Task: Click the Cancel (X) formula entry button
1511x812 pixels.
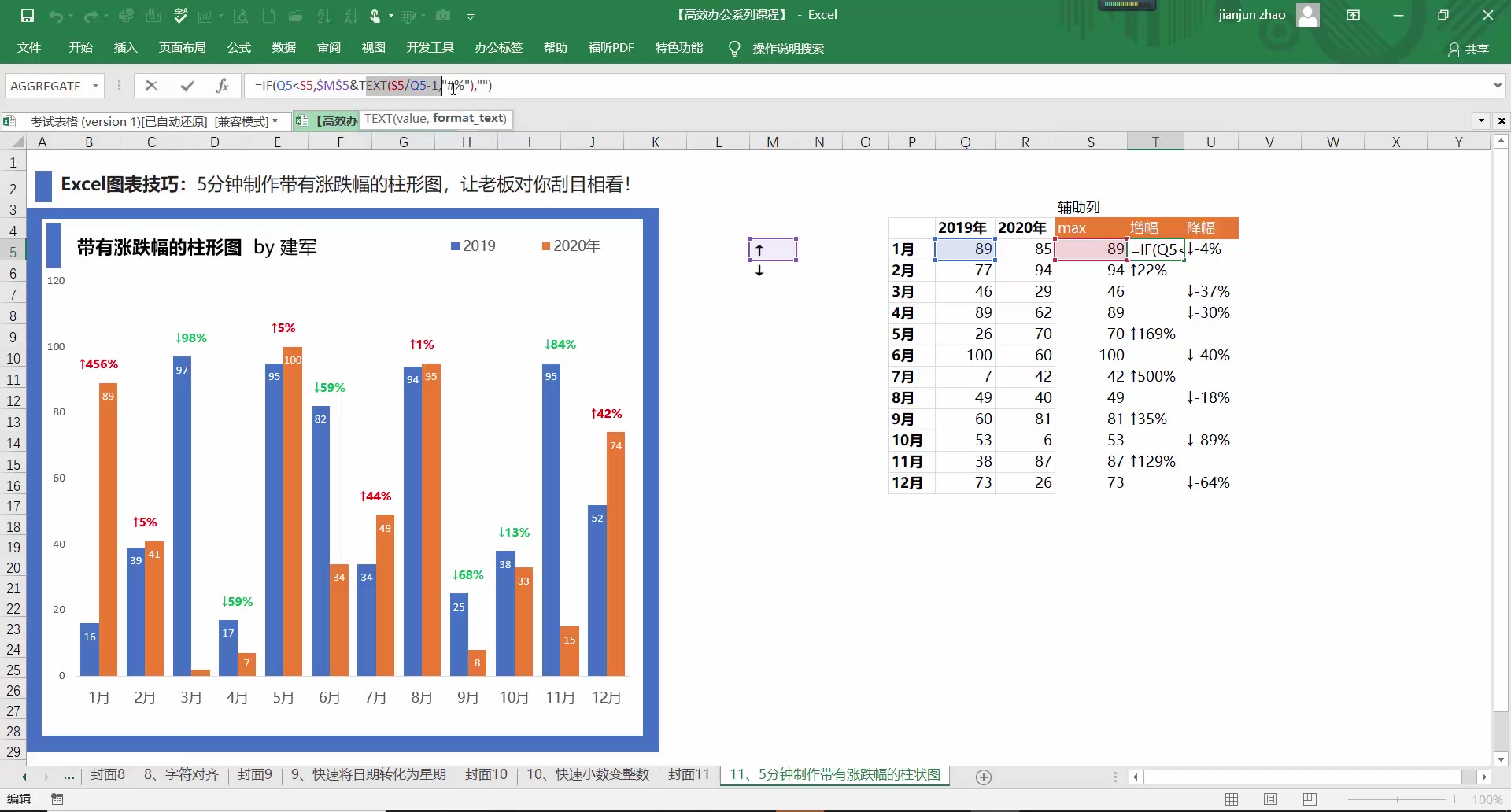Action: pos(151,86)
